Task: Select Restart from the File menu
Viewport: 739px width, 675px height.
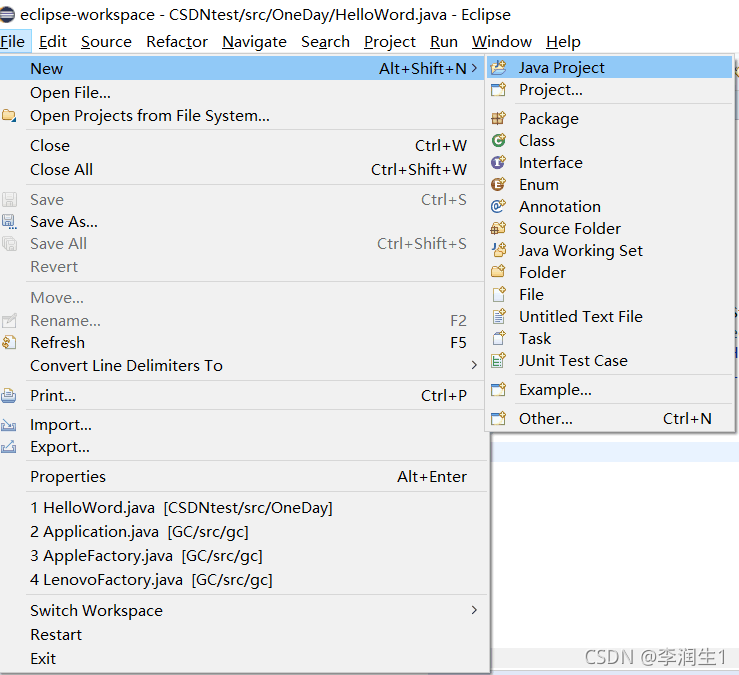Action: 245,634
